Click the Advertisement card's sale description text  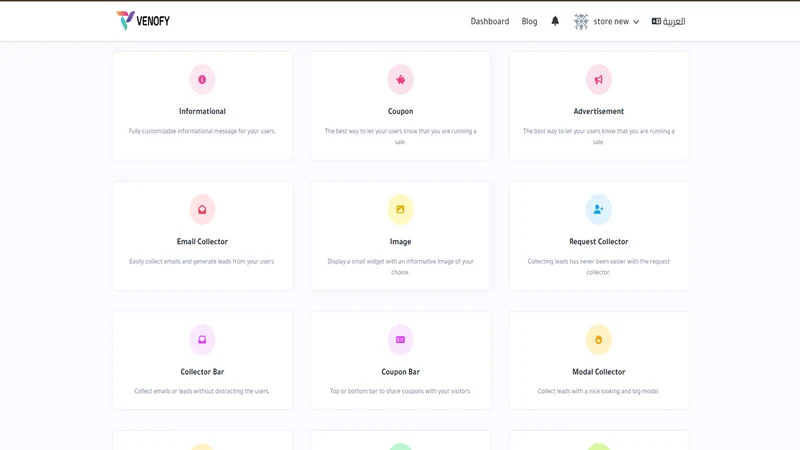point(598,137)
